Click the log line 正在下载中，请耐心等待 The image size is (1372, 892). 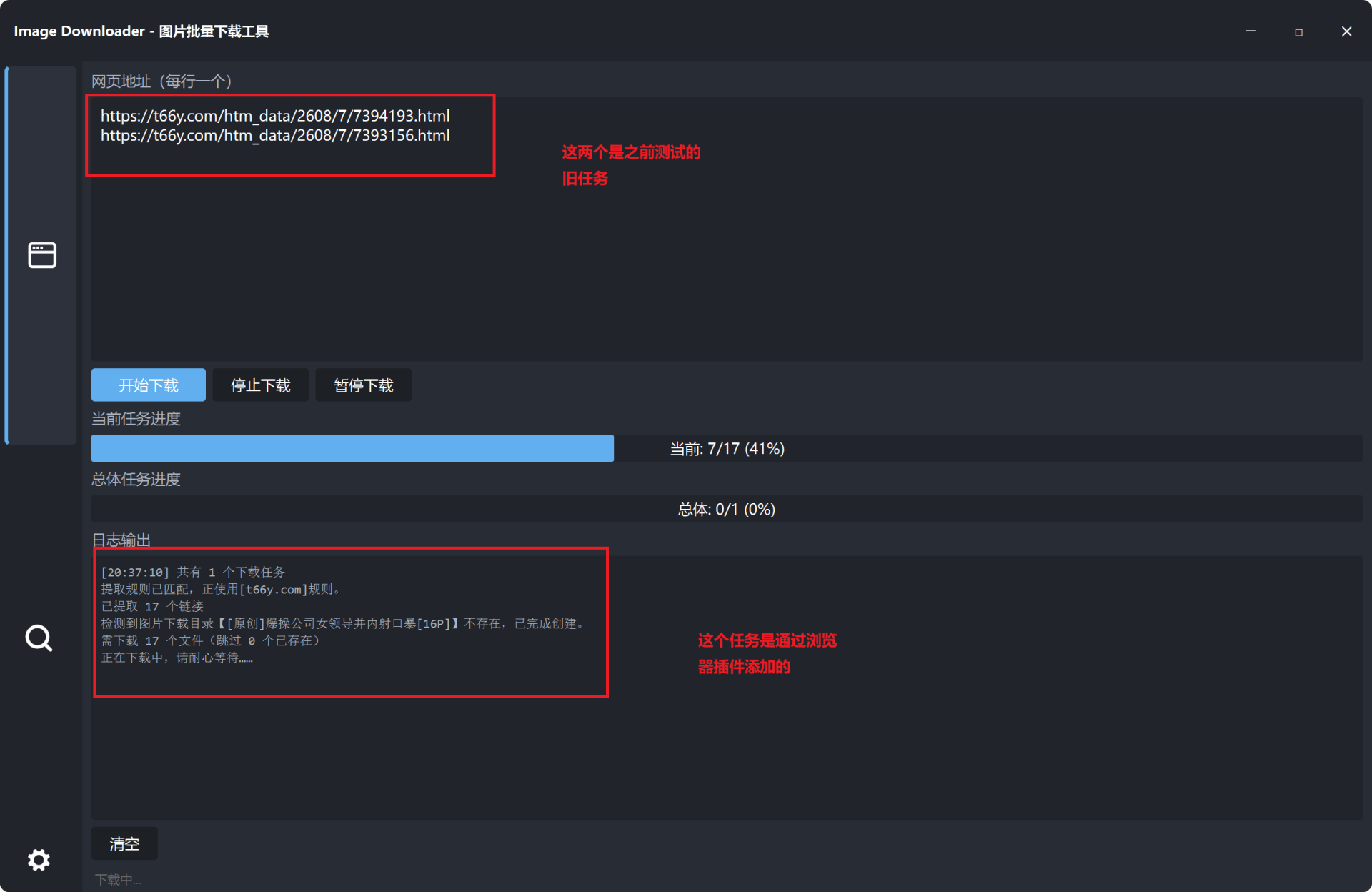177,658
